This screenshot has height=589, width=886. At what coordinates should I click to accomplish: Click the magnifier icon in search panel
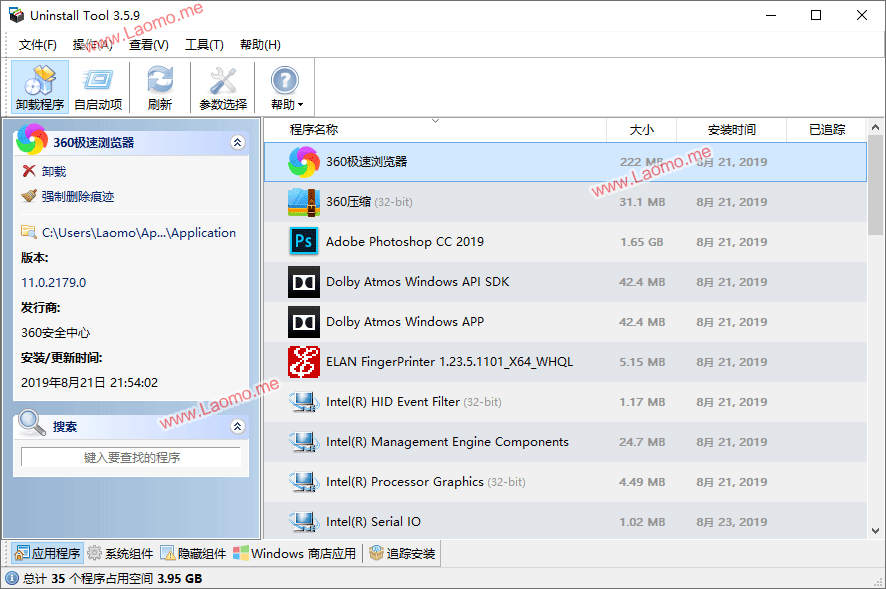(32, 422)
